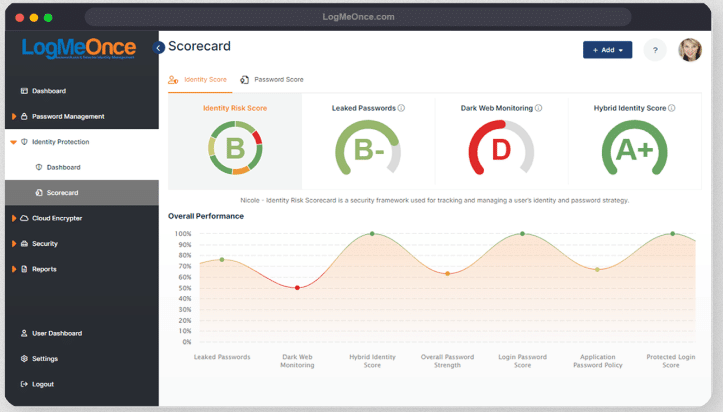Image resolution: width=723 pixels, height=412 pixels.
Task: Click the LogMeOnce.com address bar
Action: tap(358, 17)
